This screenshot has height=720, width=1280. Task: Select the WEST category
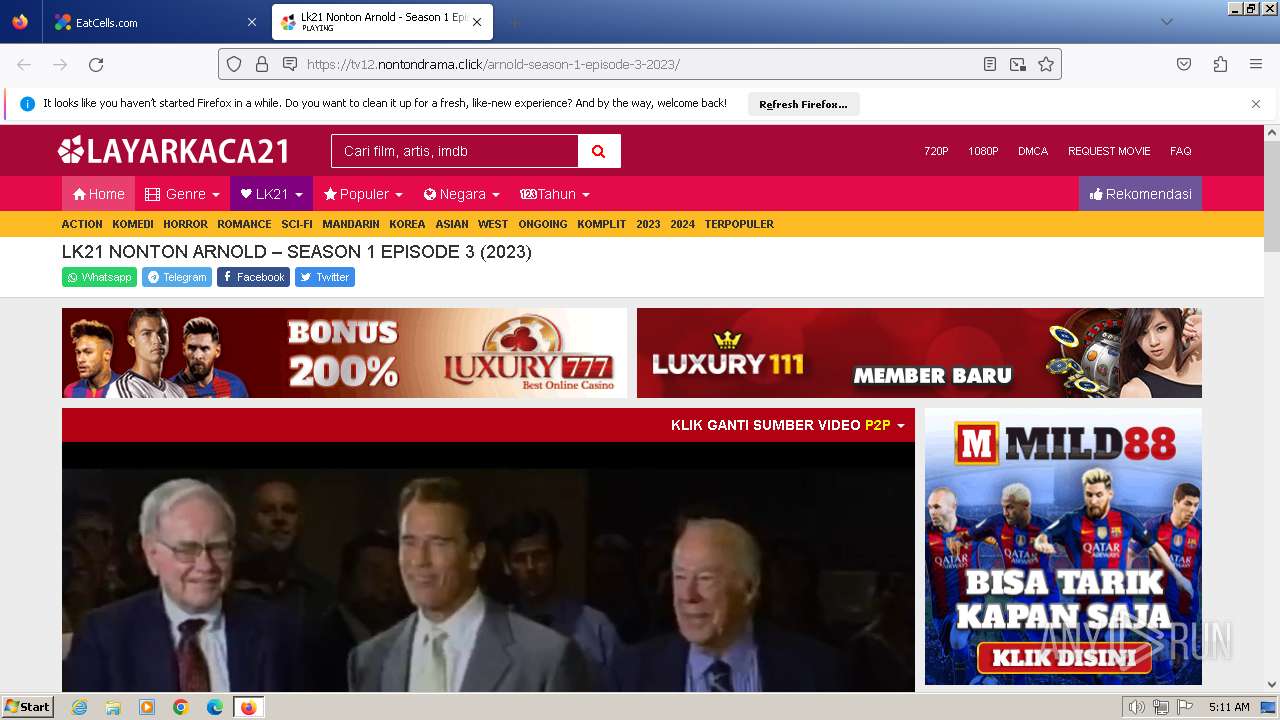(x=493, y=224)
